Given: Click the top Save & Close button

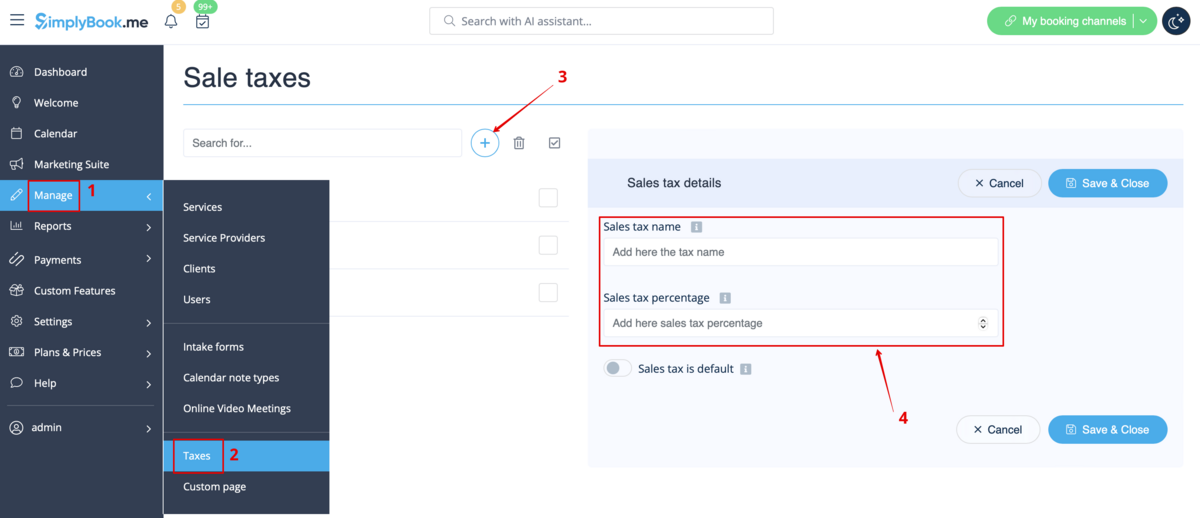Looking at the screenshot, I should (x=1107, y=183).
